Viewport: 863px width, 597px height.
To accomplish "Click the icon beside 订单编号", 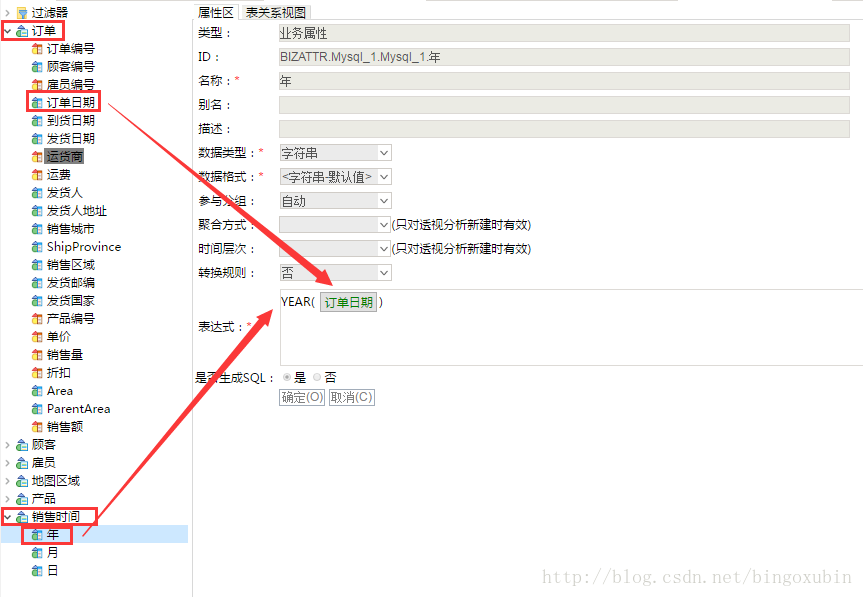I will tap(37, 49).
